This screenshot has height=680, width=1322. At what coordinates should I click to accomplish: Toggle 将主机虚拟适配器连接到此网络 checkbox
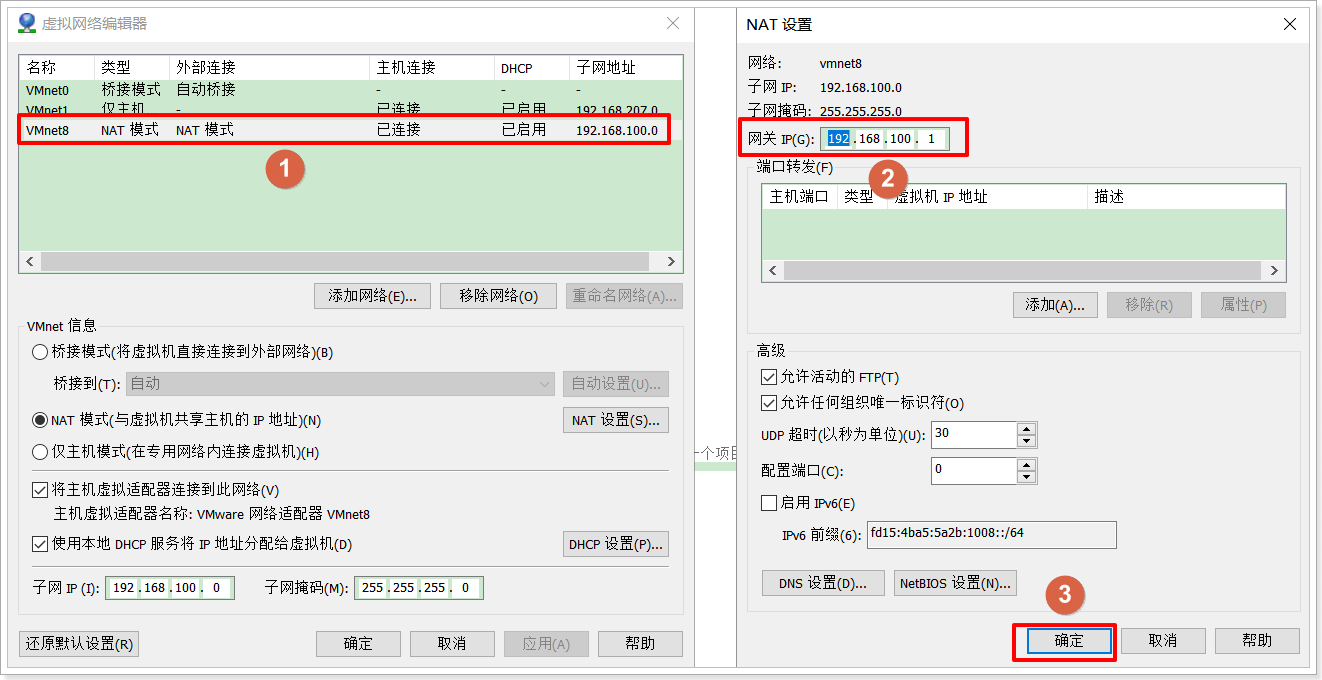point(40,490)
